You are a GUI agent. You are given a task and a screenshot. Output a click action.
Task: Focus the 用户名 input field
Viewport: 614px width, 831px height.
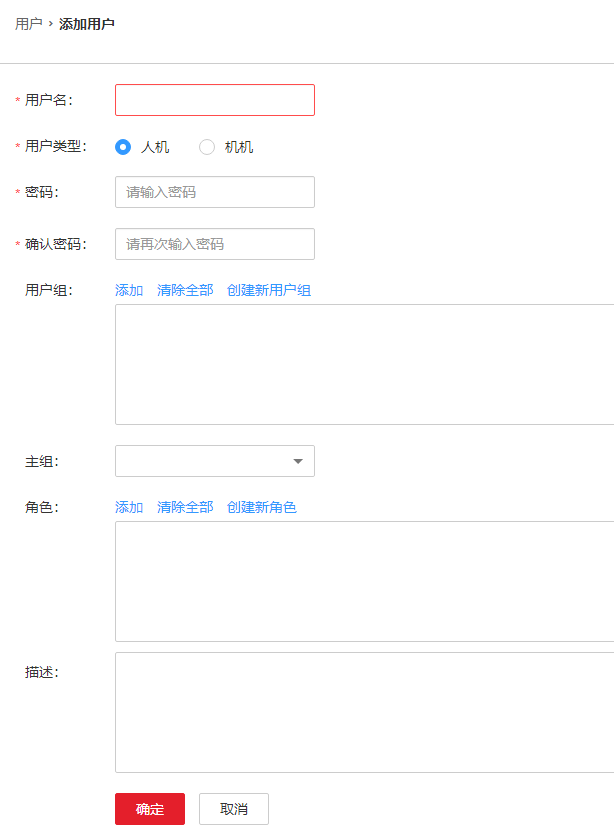tap(215, 100)
